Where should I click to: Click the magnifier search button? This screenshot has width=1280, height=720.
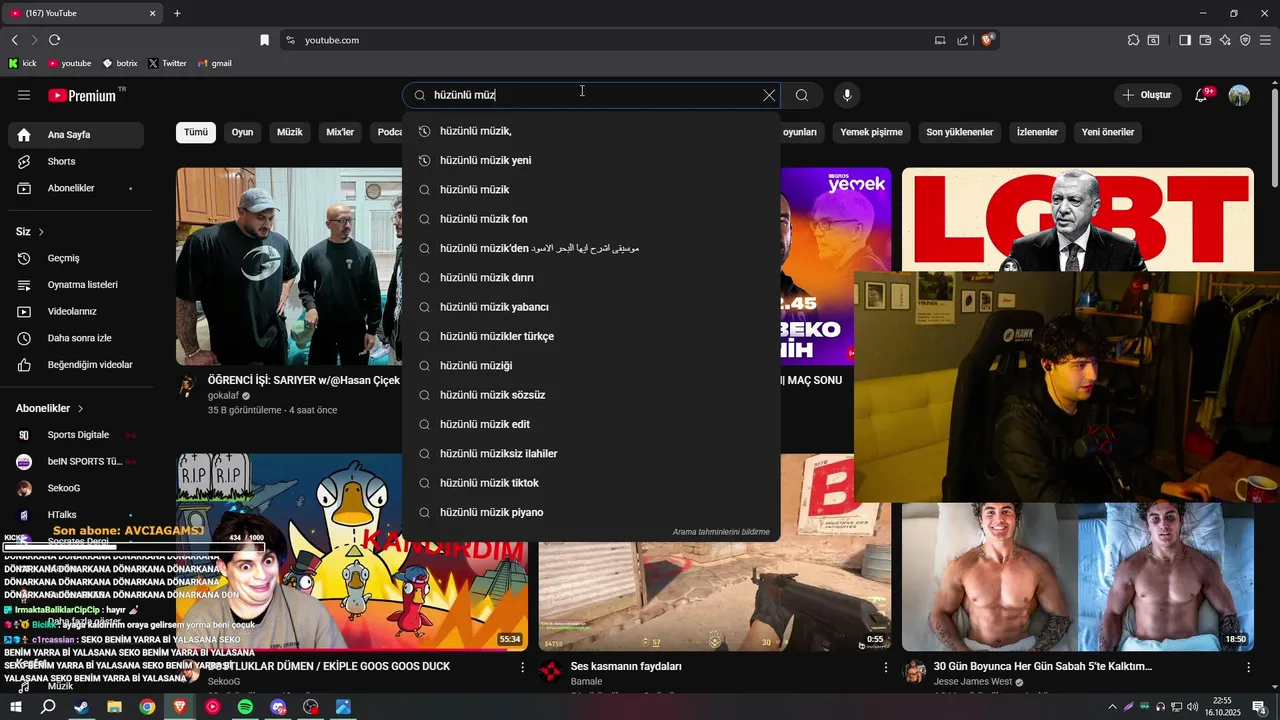coord(802,95)
